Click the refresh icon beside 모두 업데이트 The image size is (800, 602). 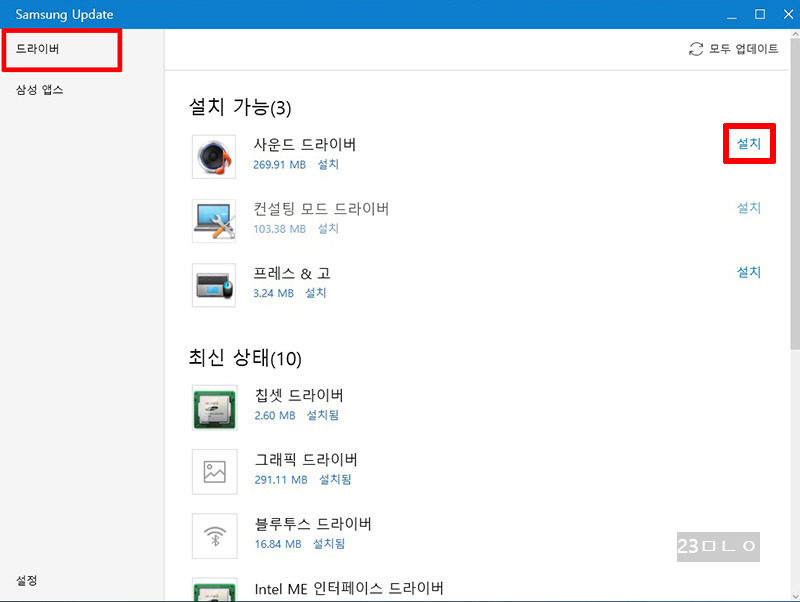(696, 49)
